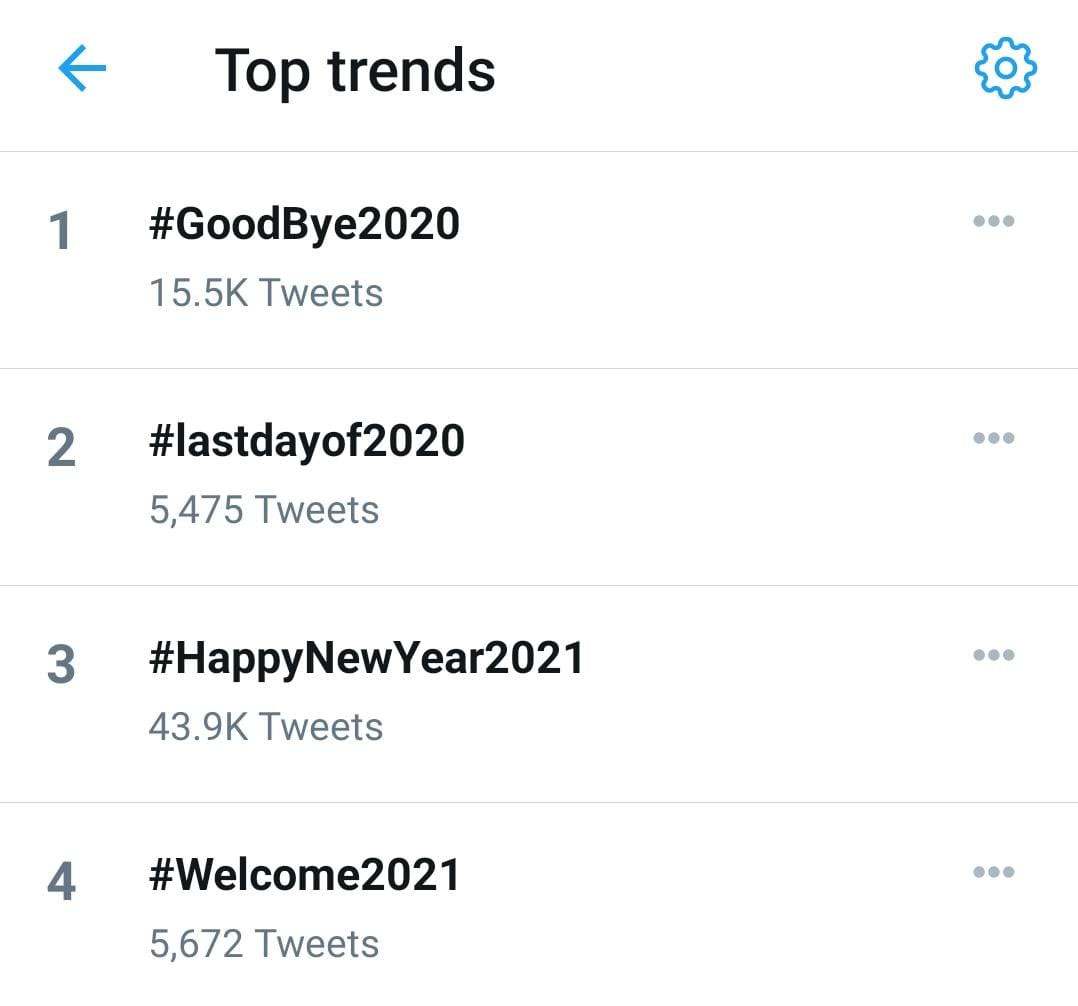Select the 5,475 Tweets count
This screenshot has width=1078, height=1006.
click(264, 510)
